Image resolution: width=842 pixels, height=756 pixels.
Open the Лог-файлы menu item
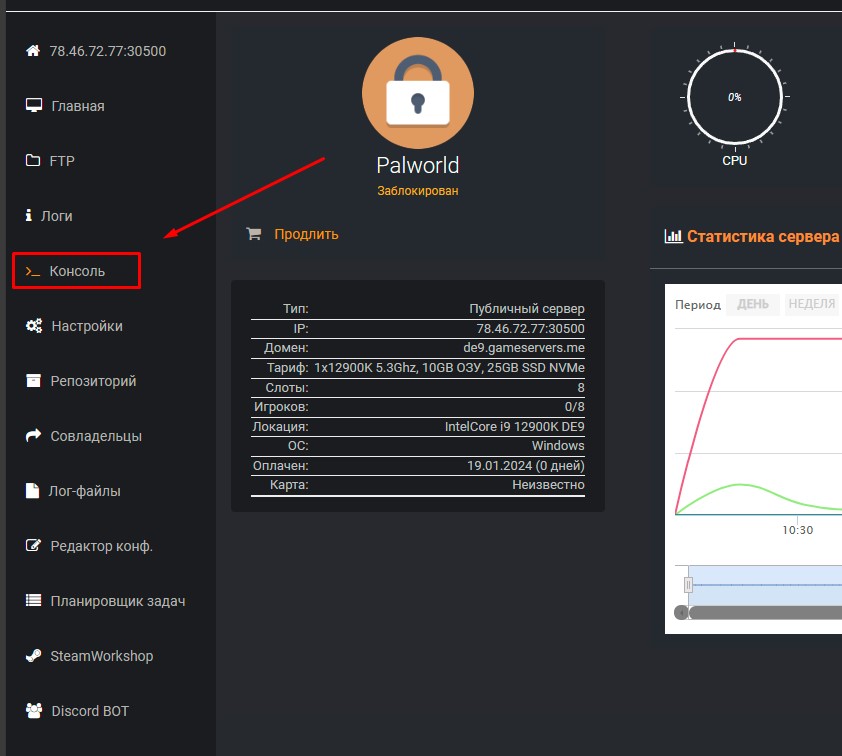click(x=84, y=491)
